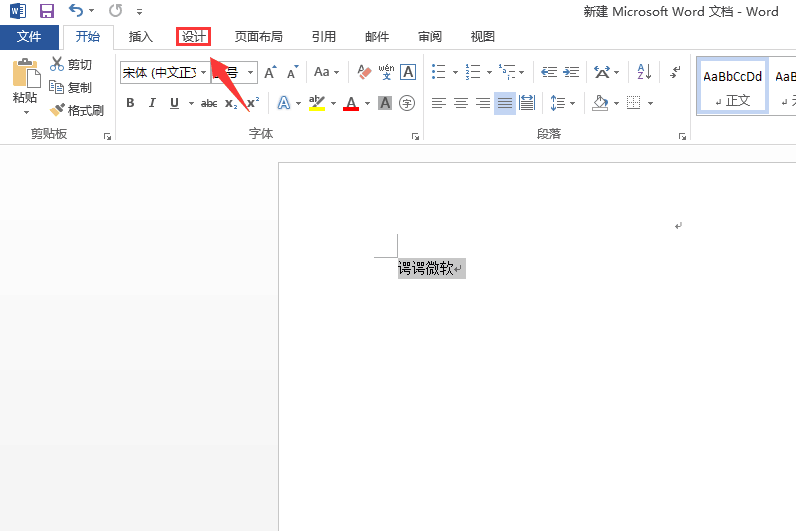Screen dimensions: 796x531
Task: Toggle Justify alignment
Action: click(x=505, y=103)
